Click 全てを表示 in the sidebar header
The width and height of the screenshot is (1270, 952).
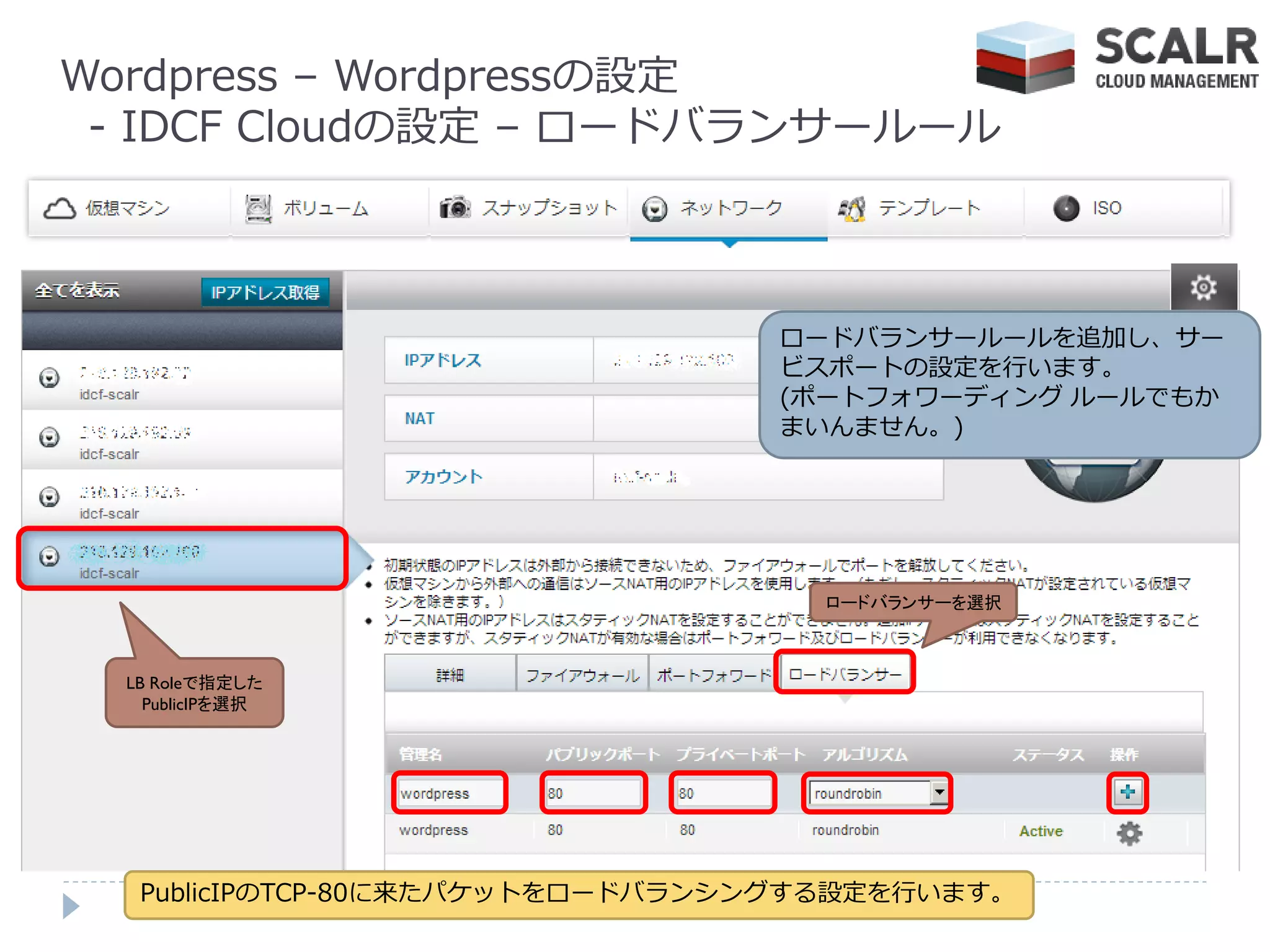pyautogui.click(x=77, y=290)
